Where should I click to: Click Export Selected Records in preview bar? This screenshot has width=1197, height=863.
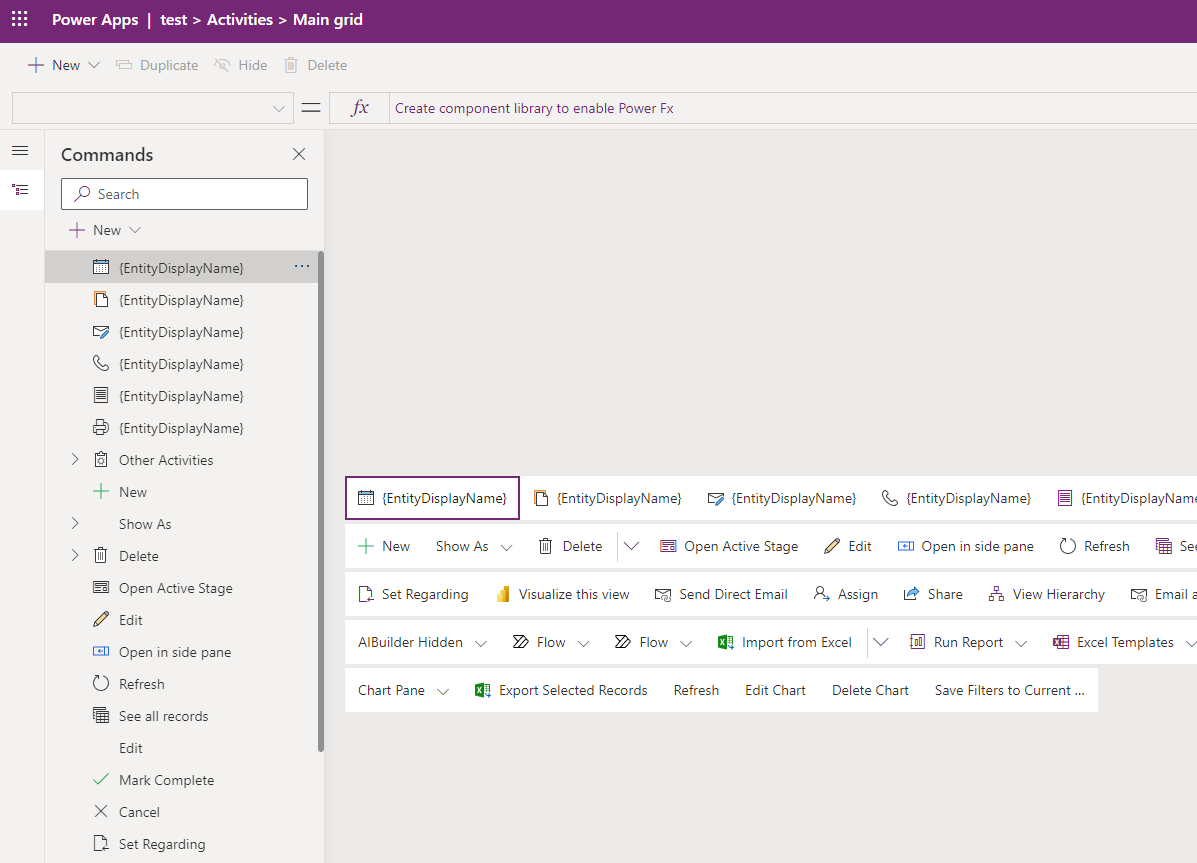561,690
